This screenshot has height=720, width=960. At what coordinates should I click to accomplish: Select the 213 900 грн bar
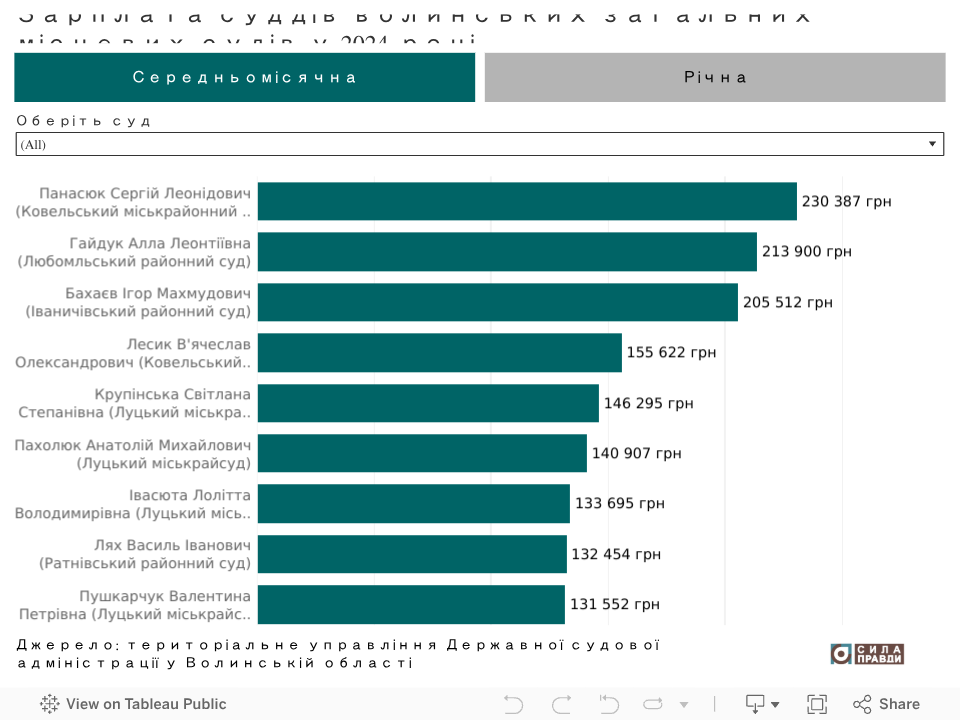coord(507,251)
